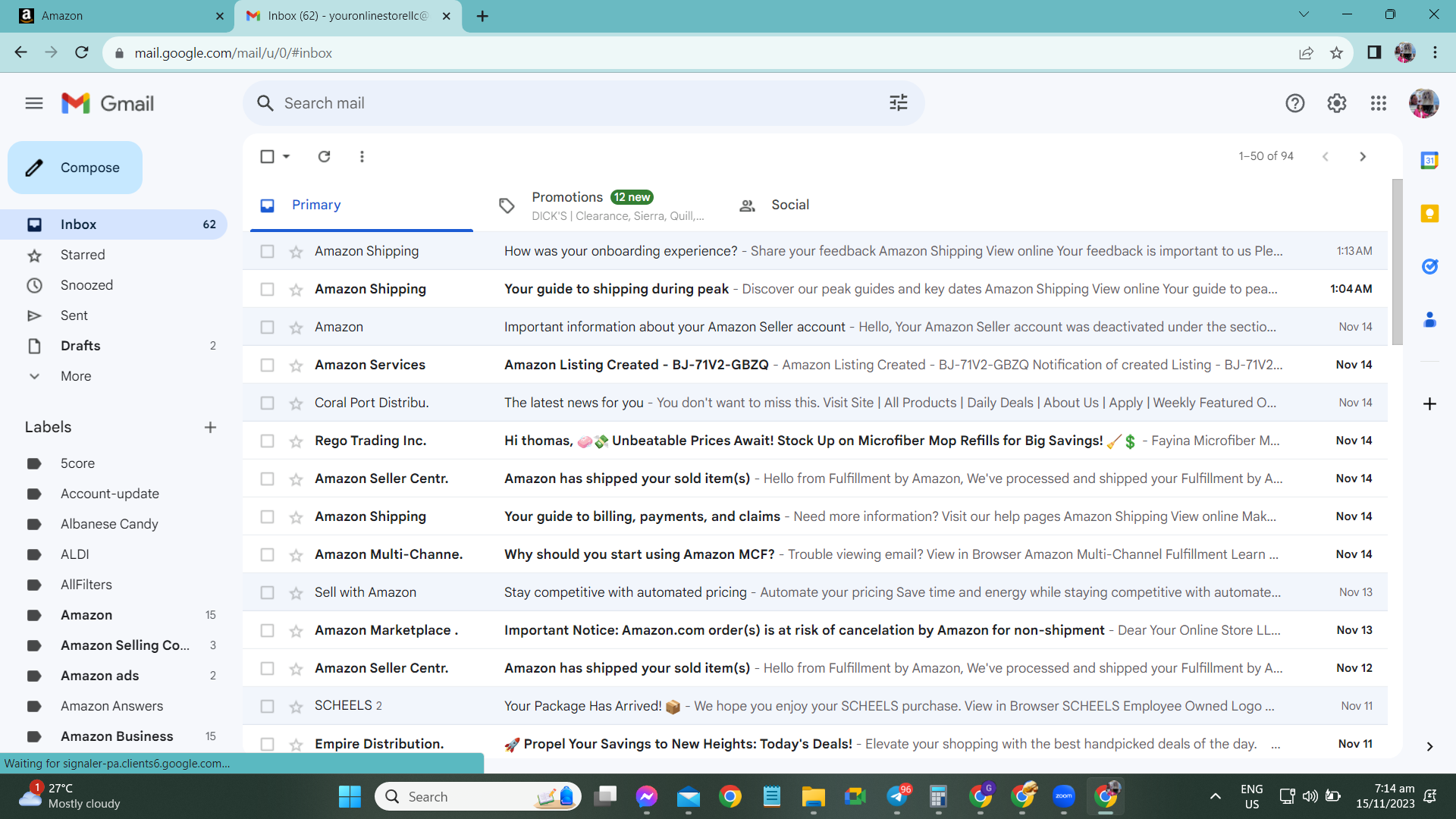The height and width of the screenshot is (819, 1456).
Task: Select the Sell with Amazon email checkbox
Action: (x=267, y=592)
